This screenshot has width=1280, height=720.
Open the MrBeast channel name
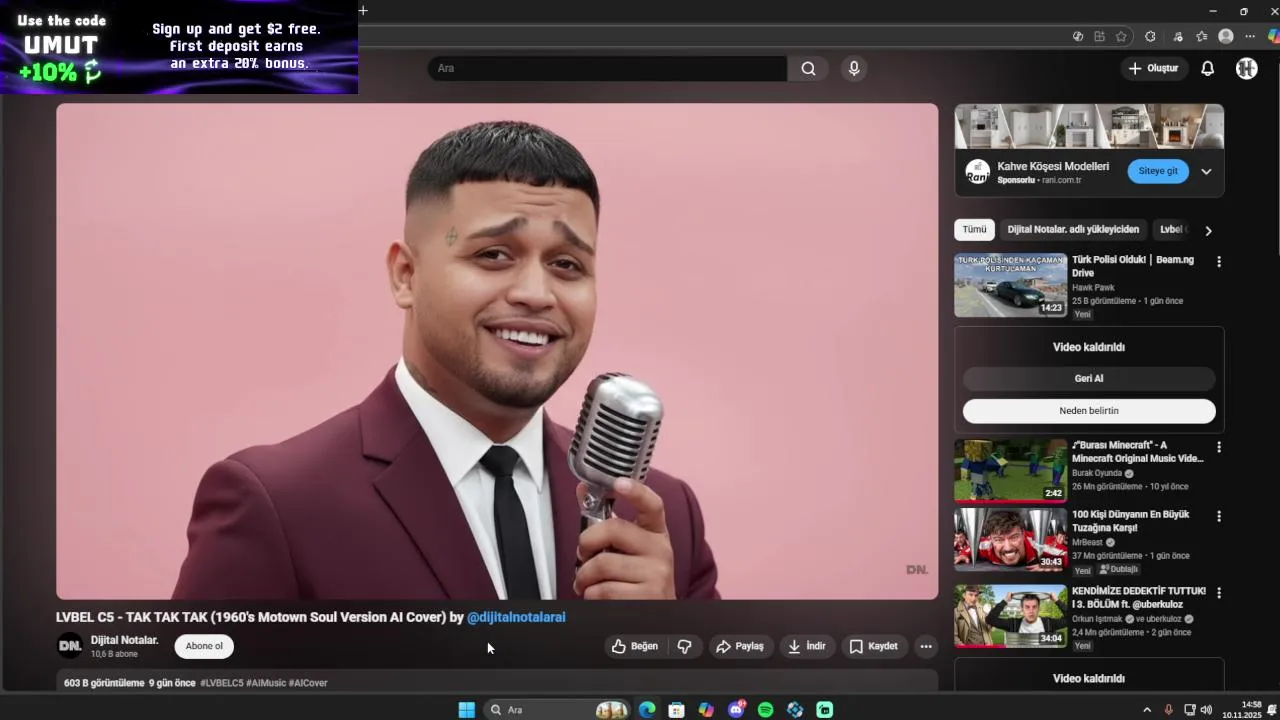1087,543
